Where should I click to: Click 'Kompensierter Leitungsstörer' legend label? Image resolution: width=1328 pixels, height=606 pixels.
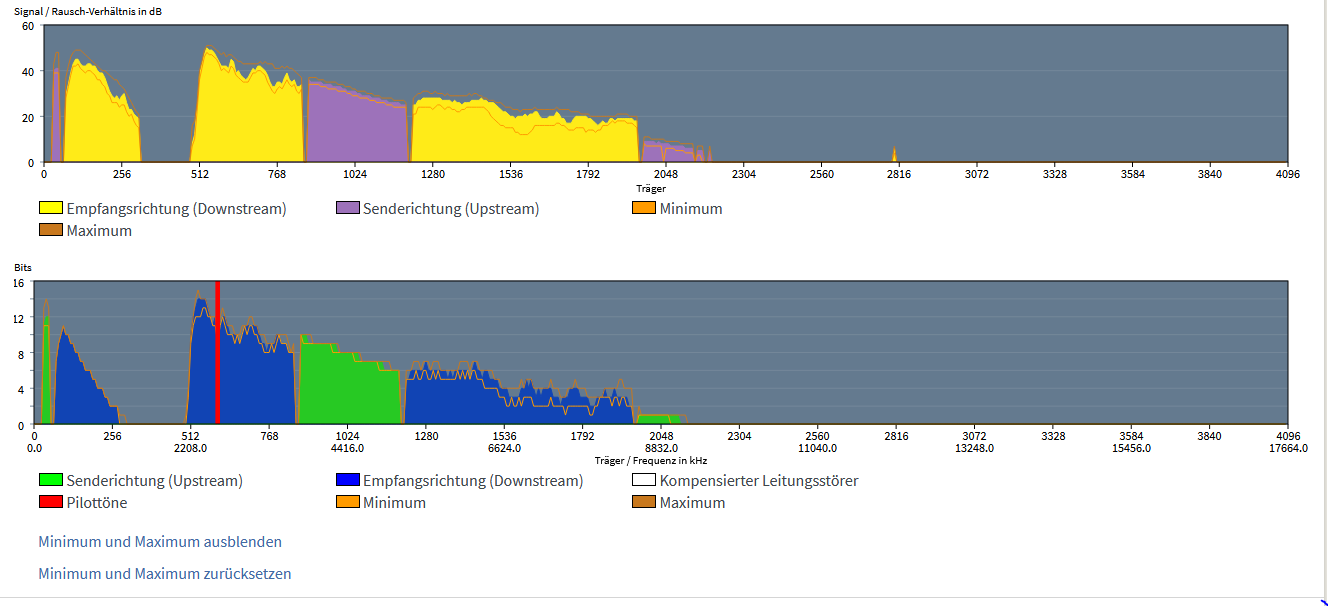(759, 481)
